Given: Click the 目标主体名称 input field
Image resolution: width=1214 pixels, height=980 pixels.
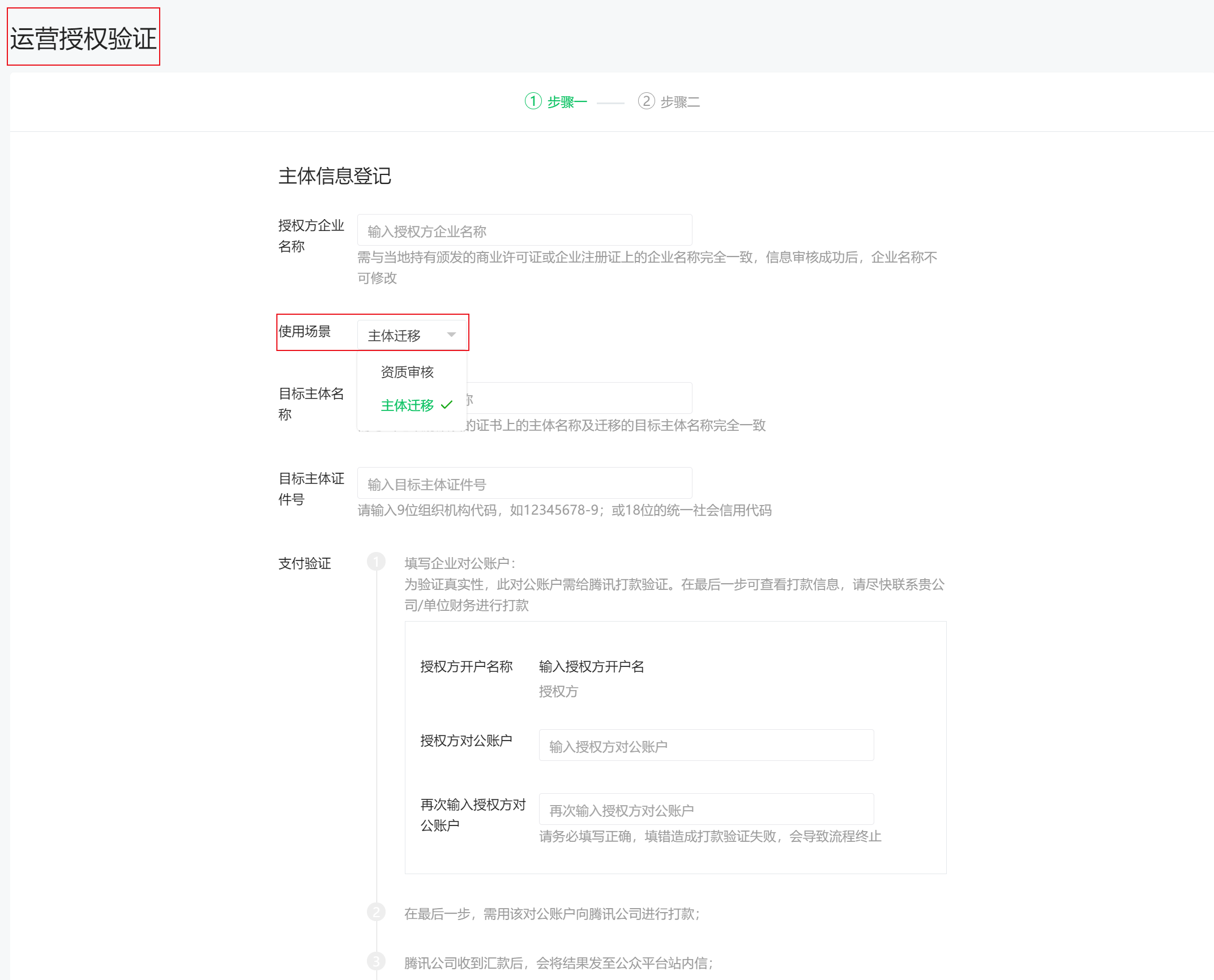Looking at the screenshot, I should click(x=578, y=398).
